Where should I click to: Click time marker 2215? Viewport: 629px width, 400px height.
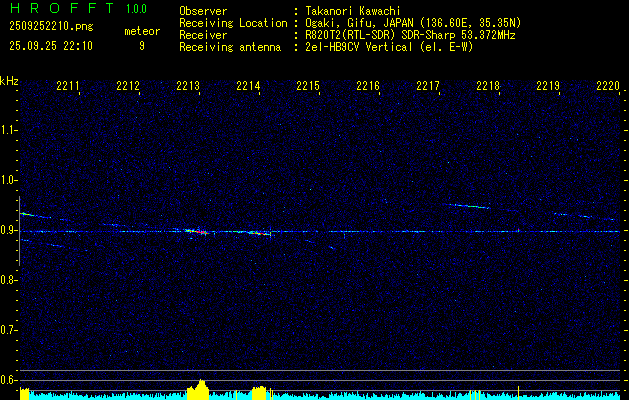click(x=308, y=86)
